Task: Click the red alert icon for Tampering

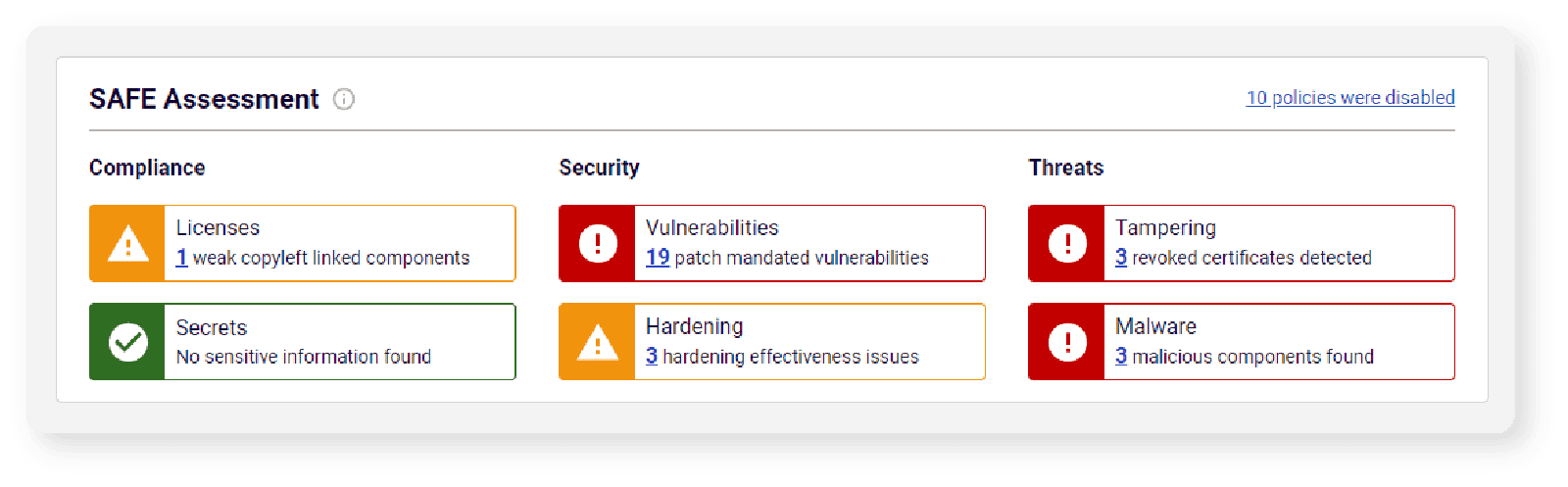Action: [x=1067, y=244]
